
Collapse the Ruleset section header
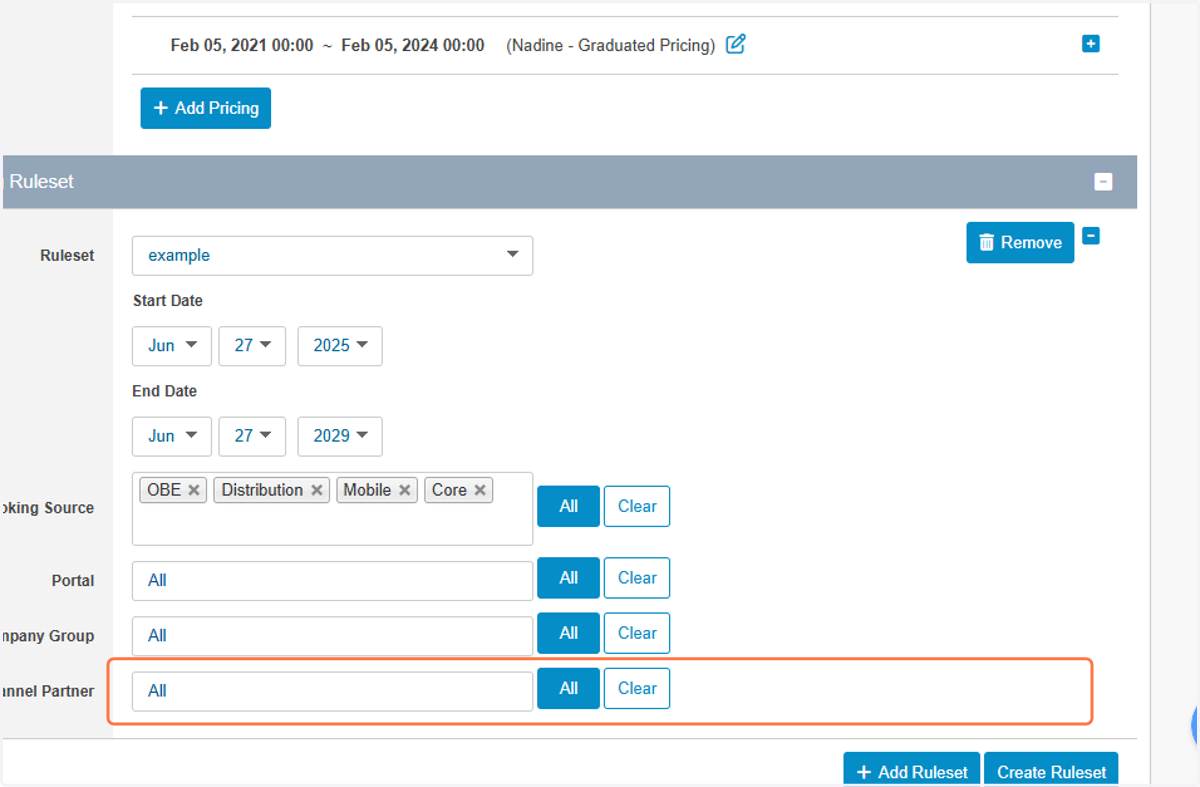tap(1103, 182)
